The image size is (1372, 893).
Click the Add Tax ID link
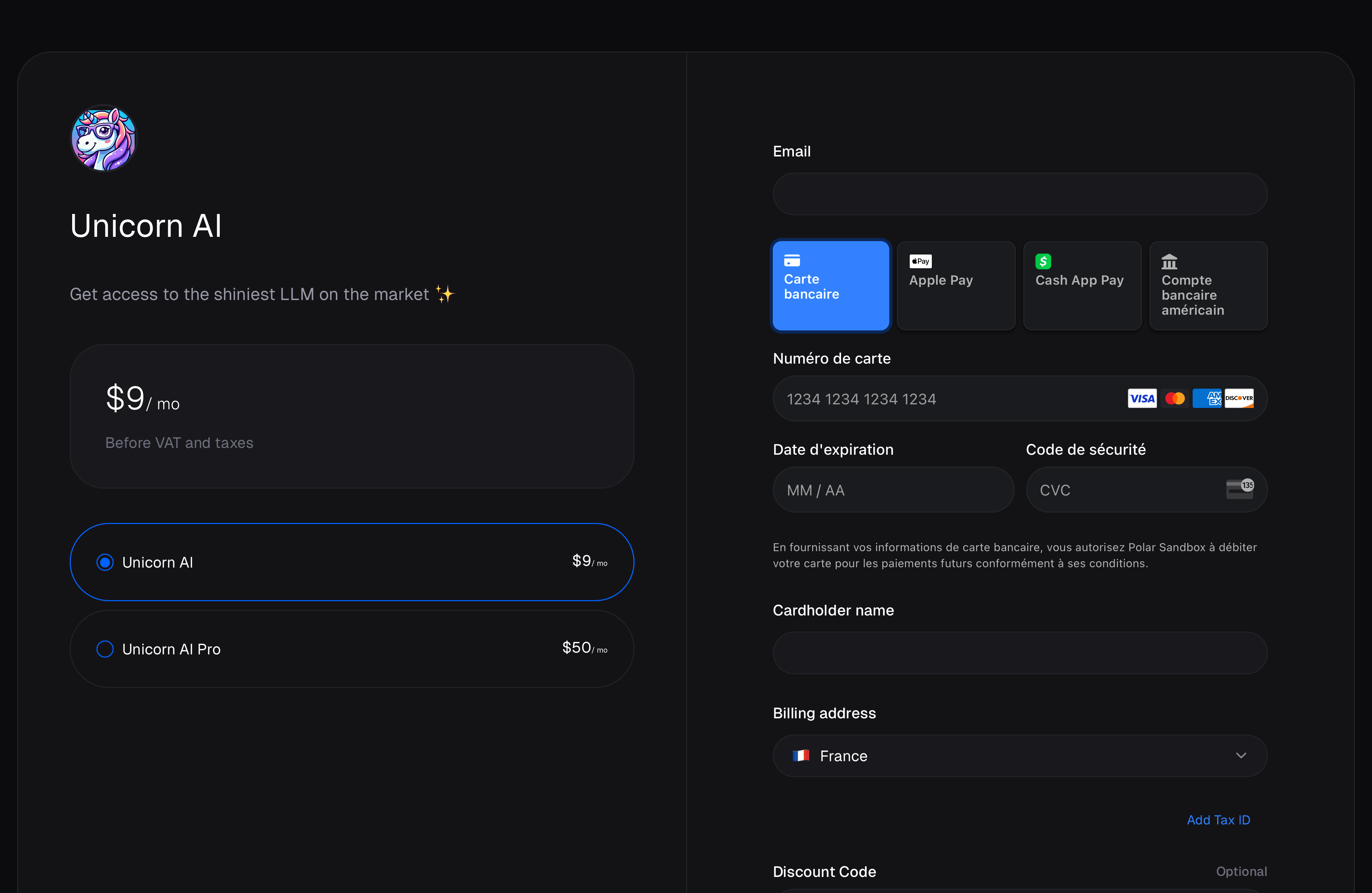point(1218,820)
